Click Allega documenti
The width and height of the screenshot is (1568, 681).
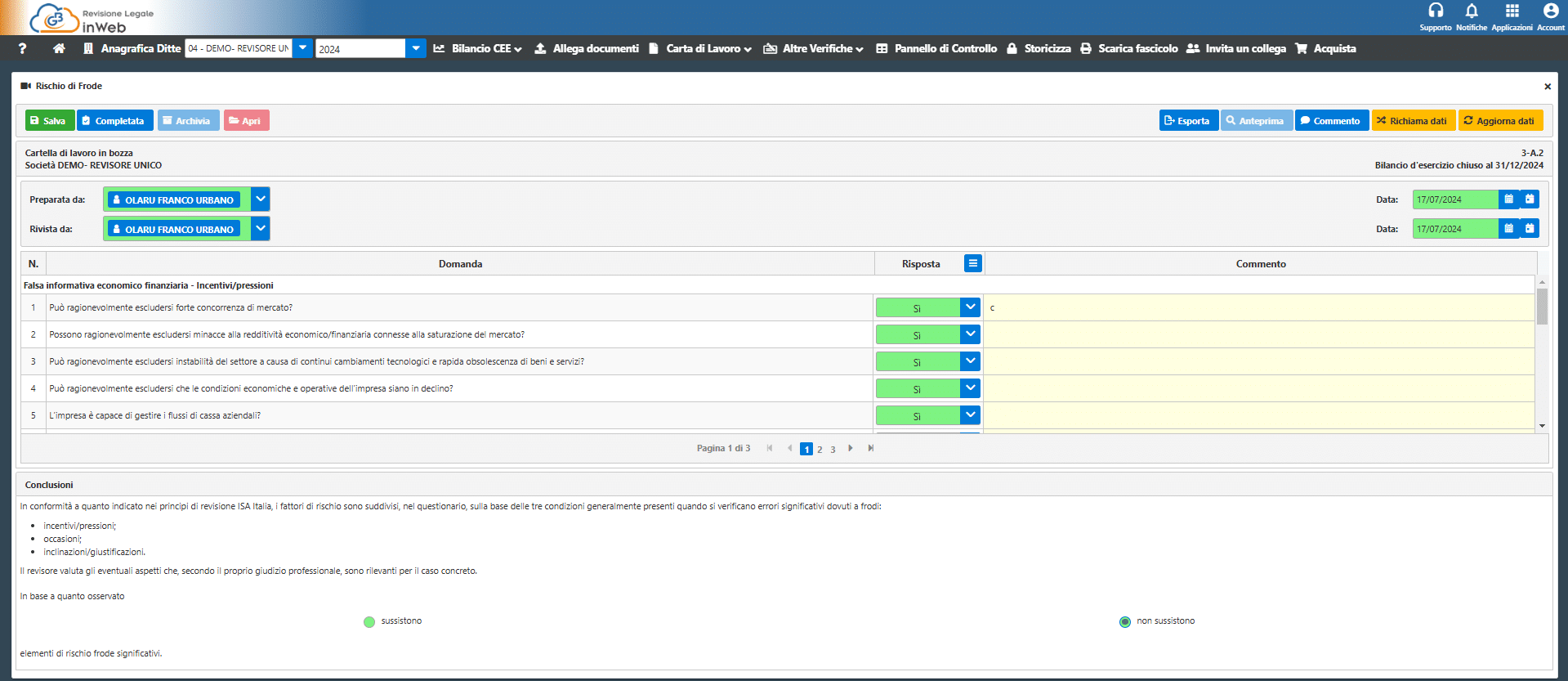[587, 49]
